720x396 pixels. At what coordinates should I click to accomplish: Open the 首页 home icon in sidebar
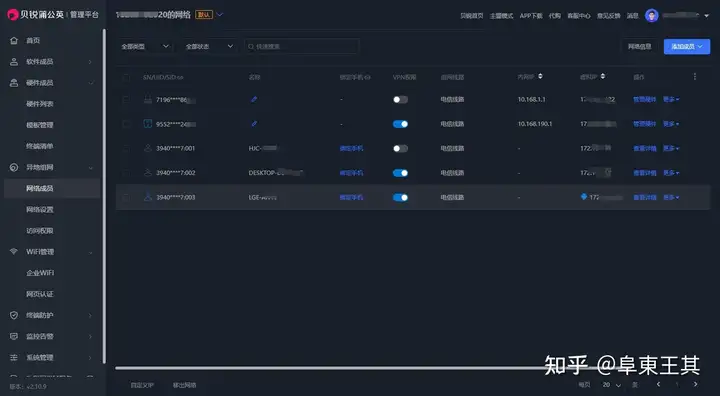tap(14, 40)
